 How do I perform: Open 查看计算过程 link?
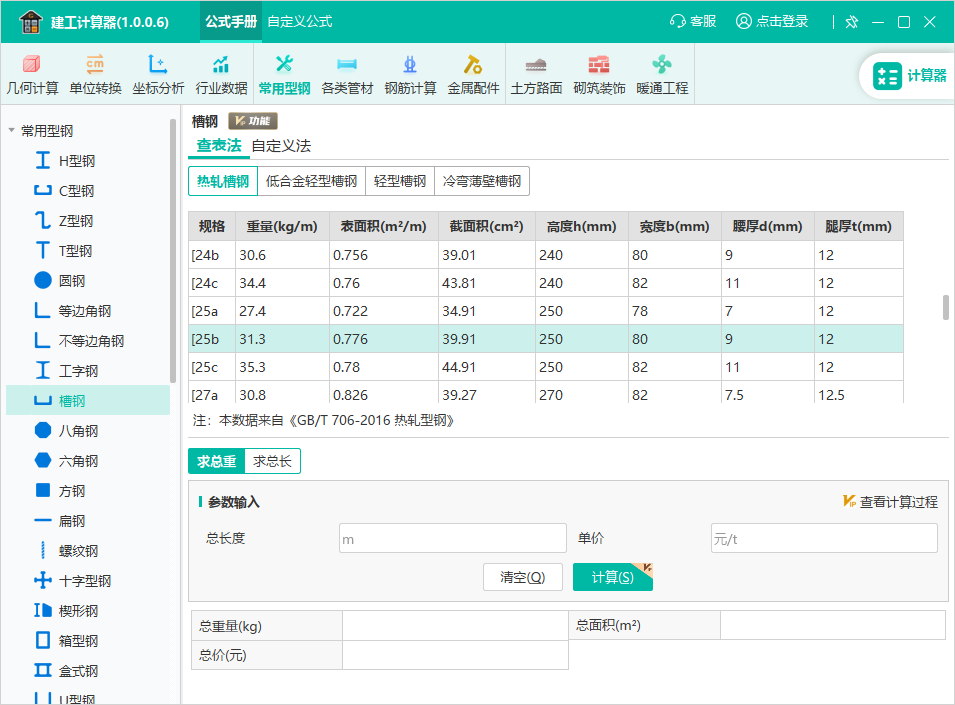point(890,502)
